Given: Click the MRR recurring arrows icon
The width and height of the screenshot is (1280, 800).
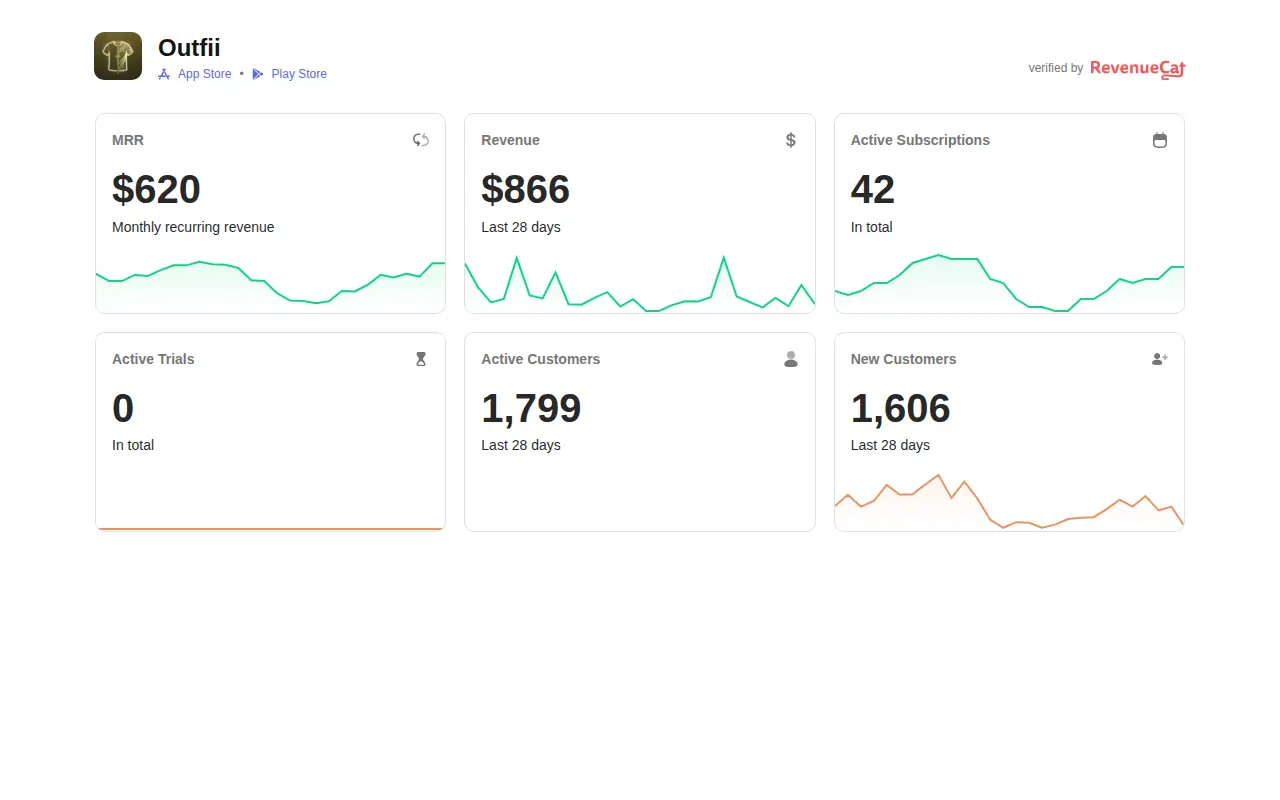Looking at the screenshot, I should [x=421, y=140].
